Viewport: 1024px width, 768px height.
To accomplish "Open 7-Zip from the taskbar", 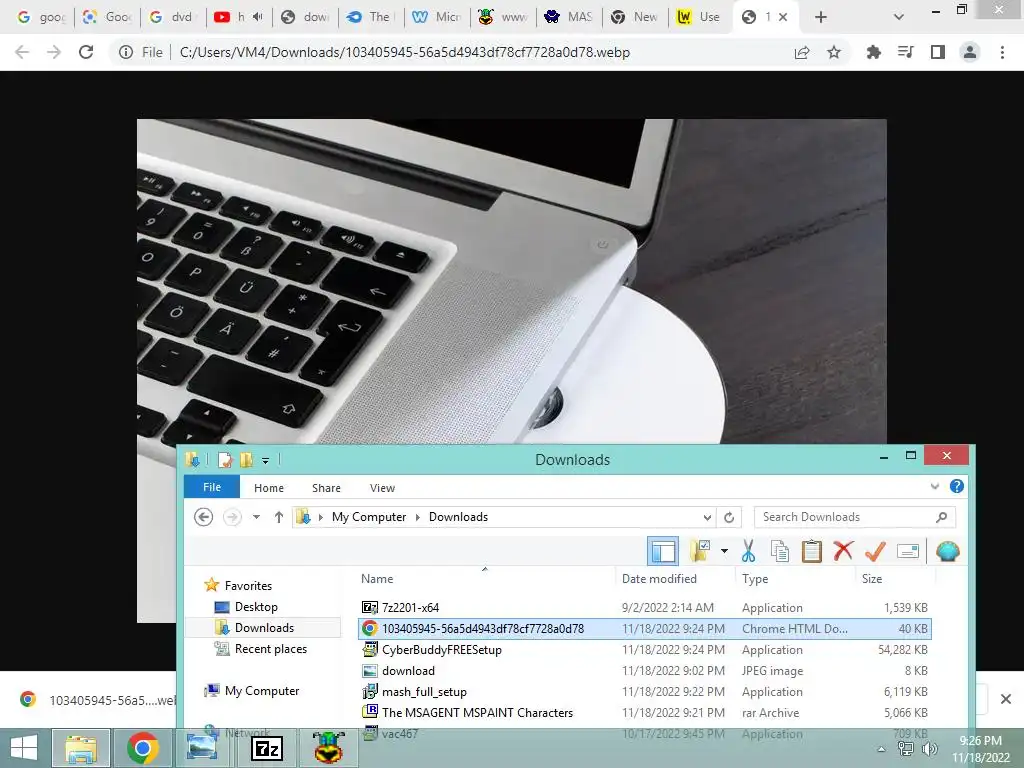I will pos(266,748).
